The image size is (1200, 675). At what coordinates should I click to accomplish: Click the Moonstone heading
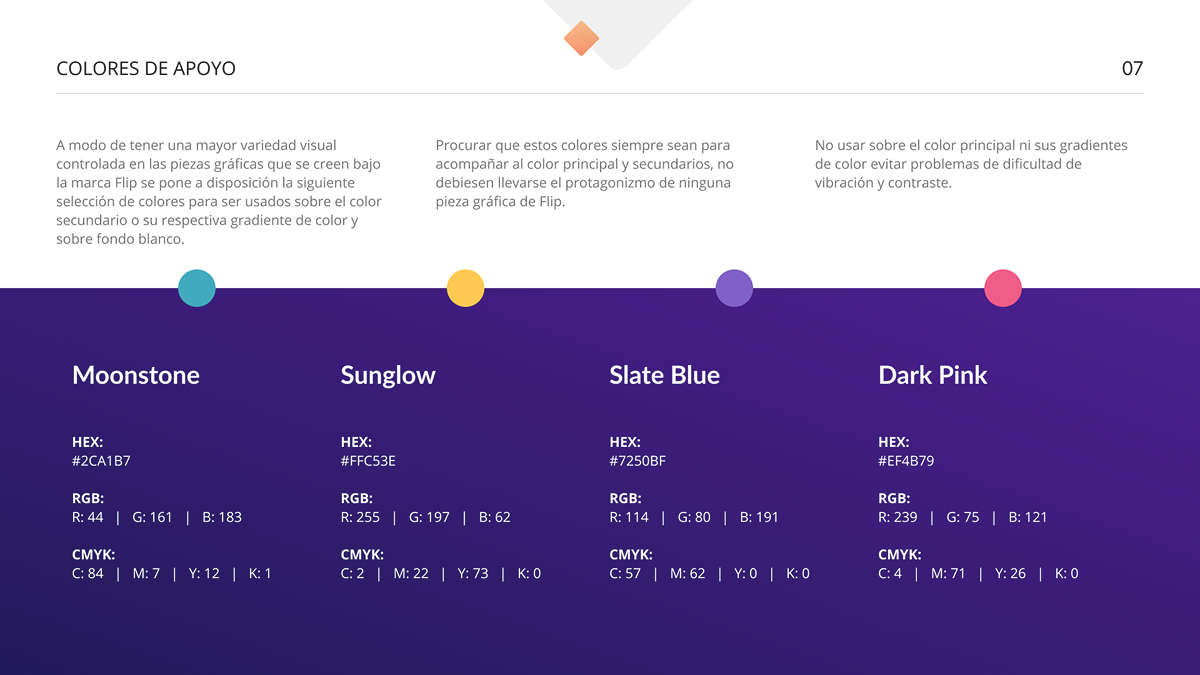pyautogui.click(x=136, y=375)
